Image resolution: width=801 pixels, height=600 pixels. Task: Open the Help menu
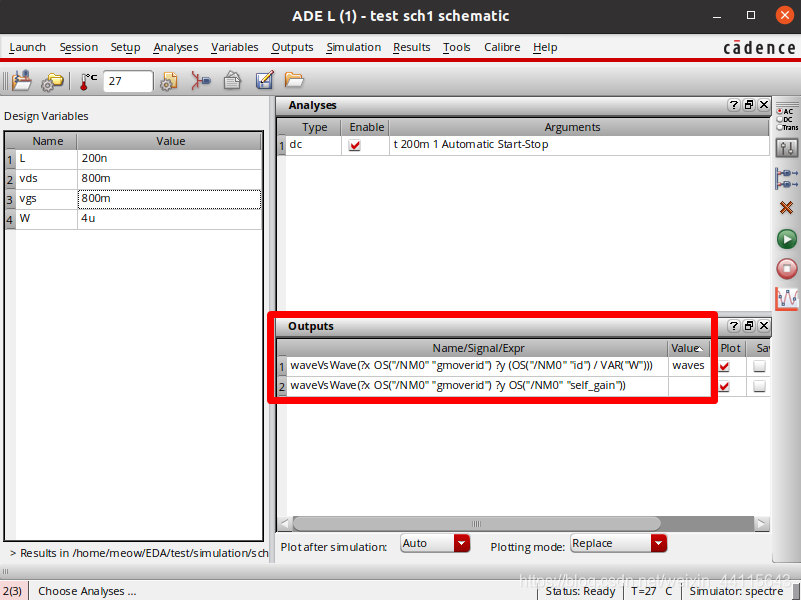(545, 47)
